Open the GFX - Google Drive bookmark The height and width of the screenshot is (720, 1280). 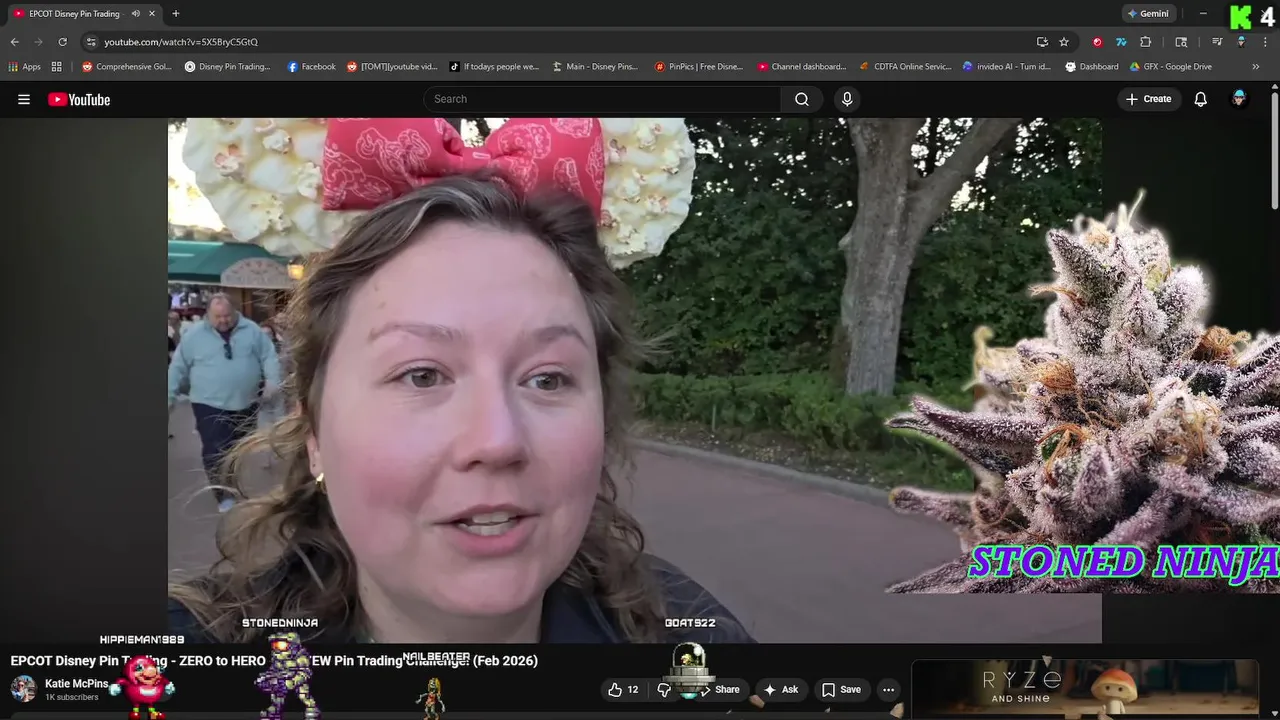(1170, 67)
